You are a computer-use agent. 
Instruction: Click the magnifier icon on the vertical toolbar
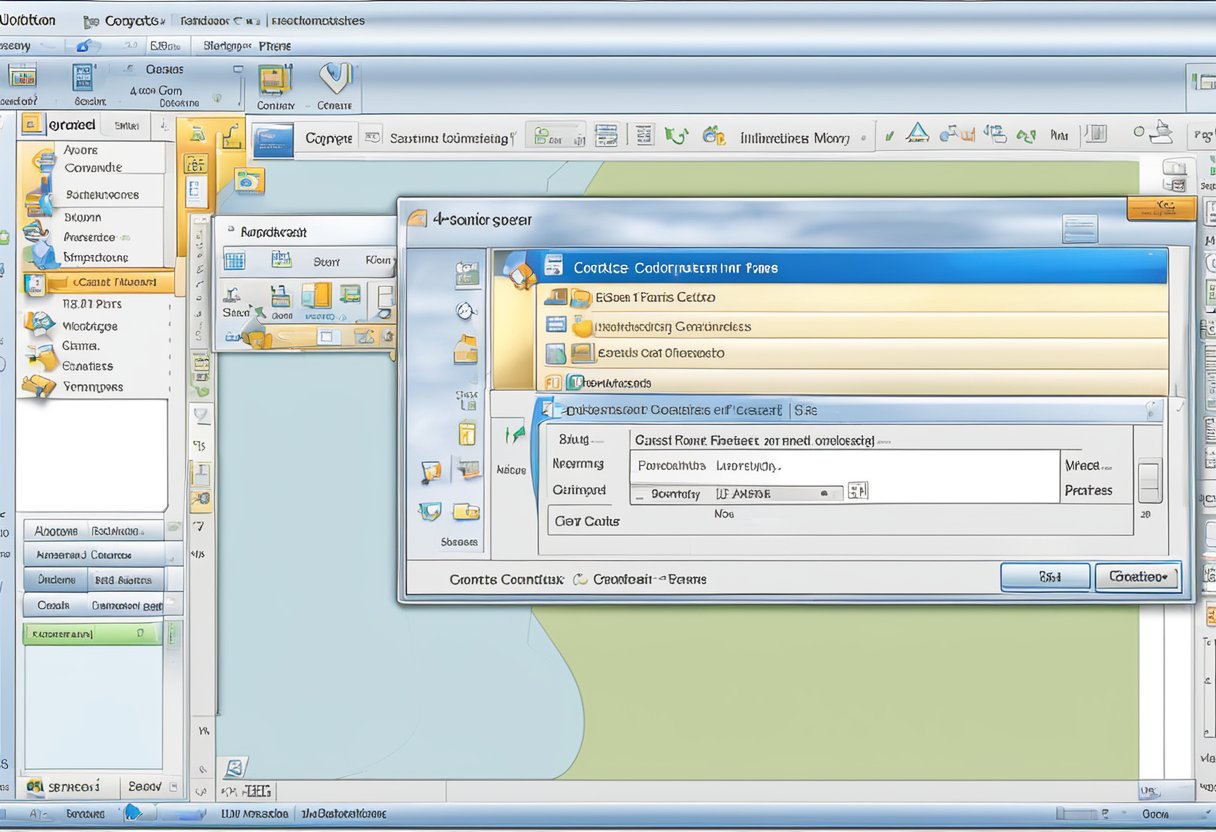[x=464, y=311]
